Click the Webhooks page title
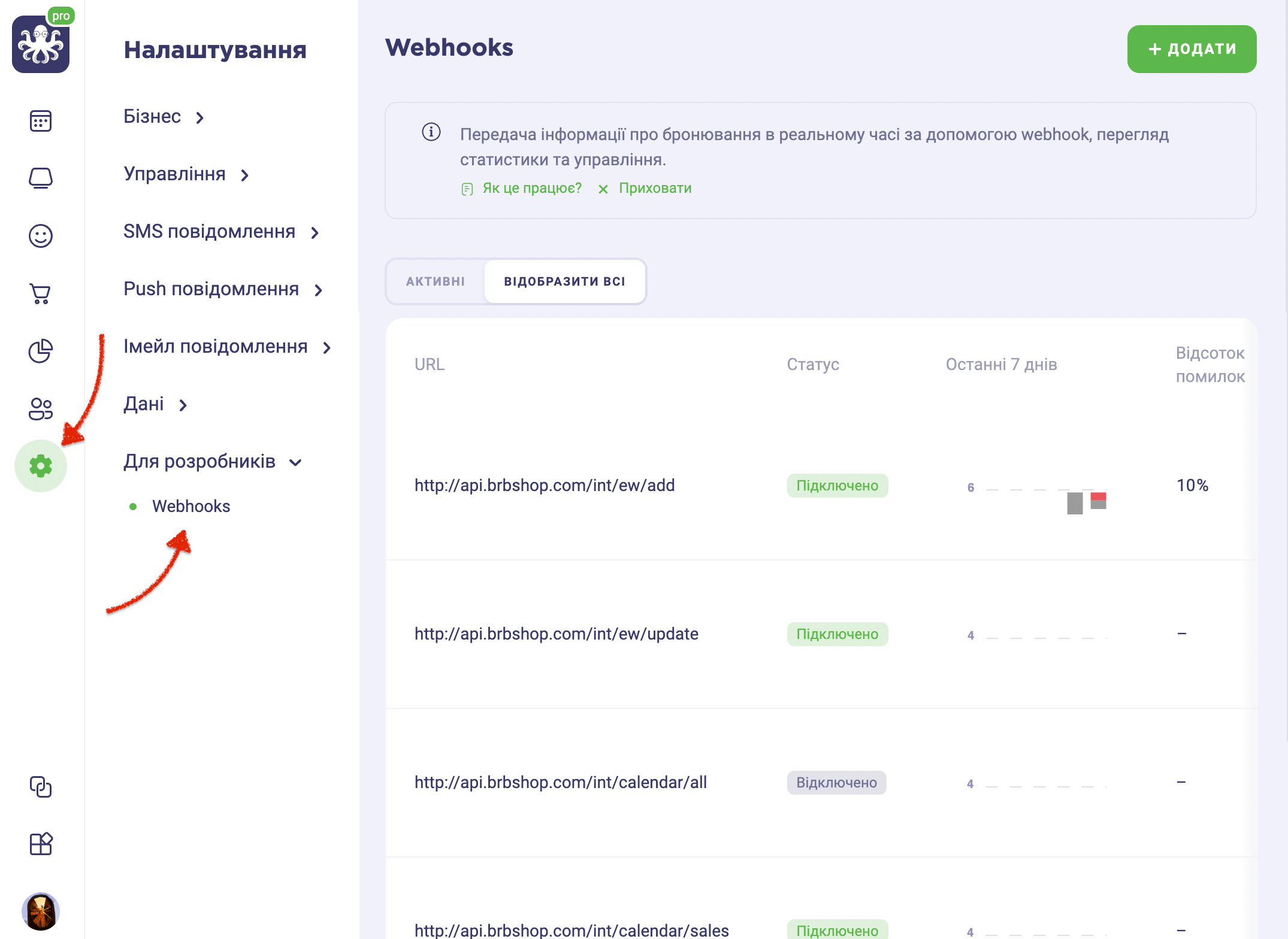Image resolution: width=1288 pixels, height=939 pixels. [449, 47]
